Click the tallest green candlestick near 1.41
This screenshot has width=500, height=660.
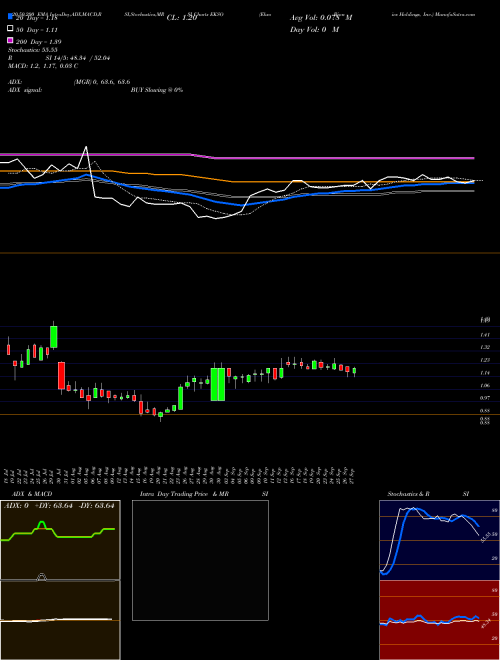point(53,337)
